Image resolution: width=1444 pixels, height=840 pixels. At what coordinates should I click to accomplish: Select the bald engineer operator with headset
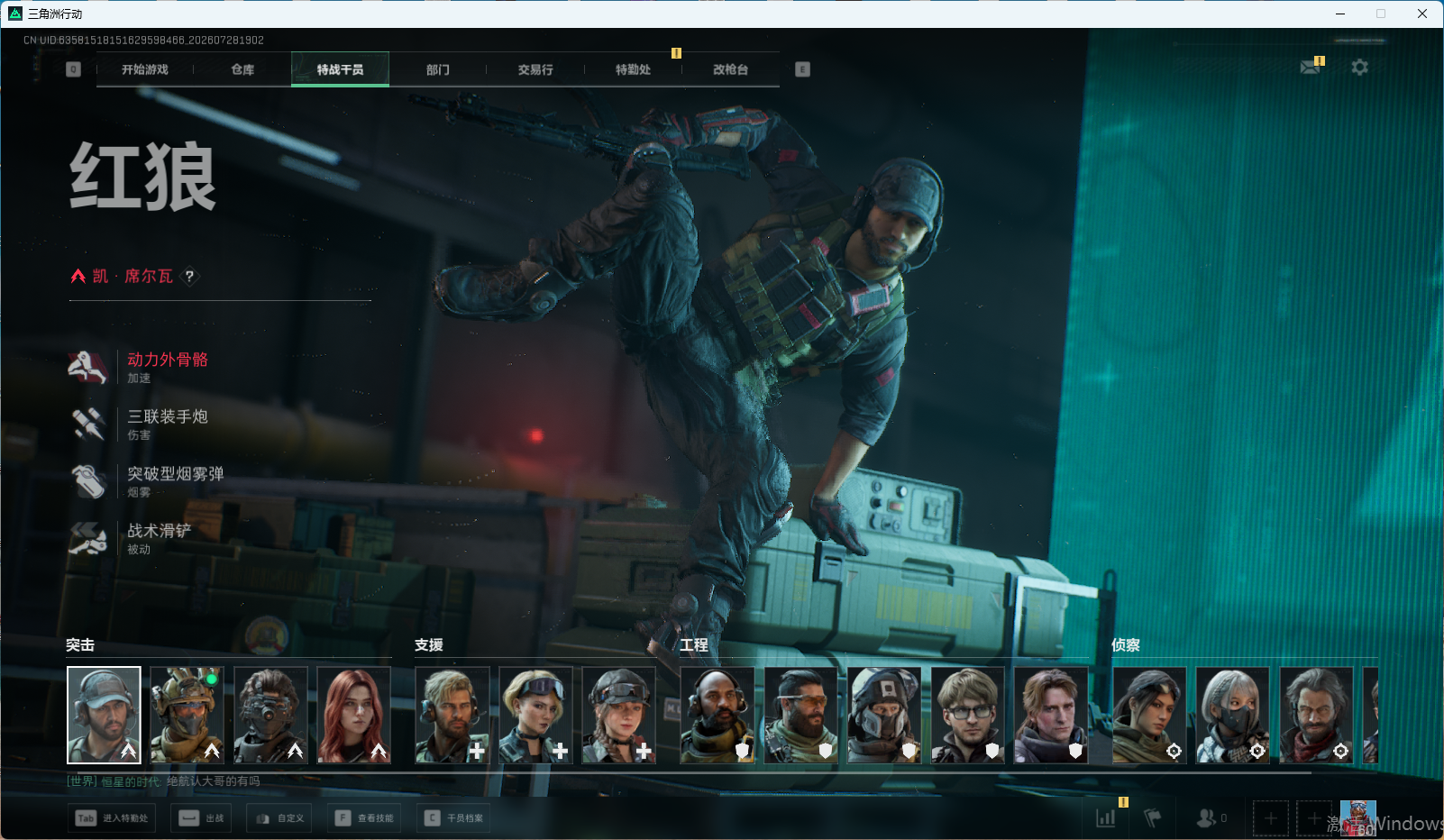(717, 715)
